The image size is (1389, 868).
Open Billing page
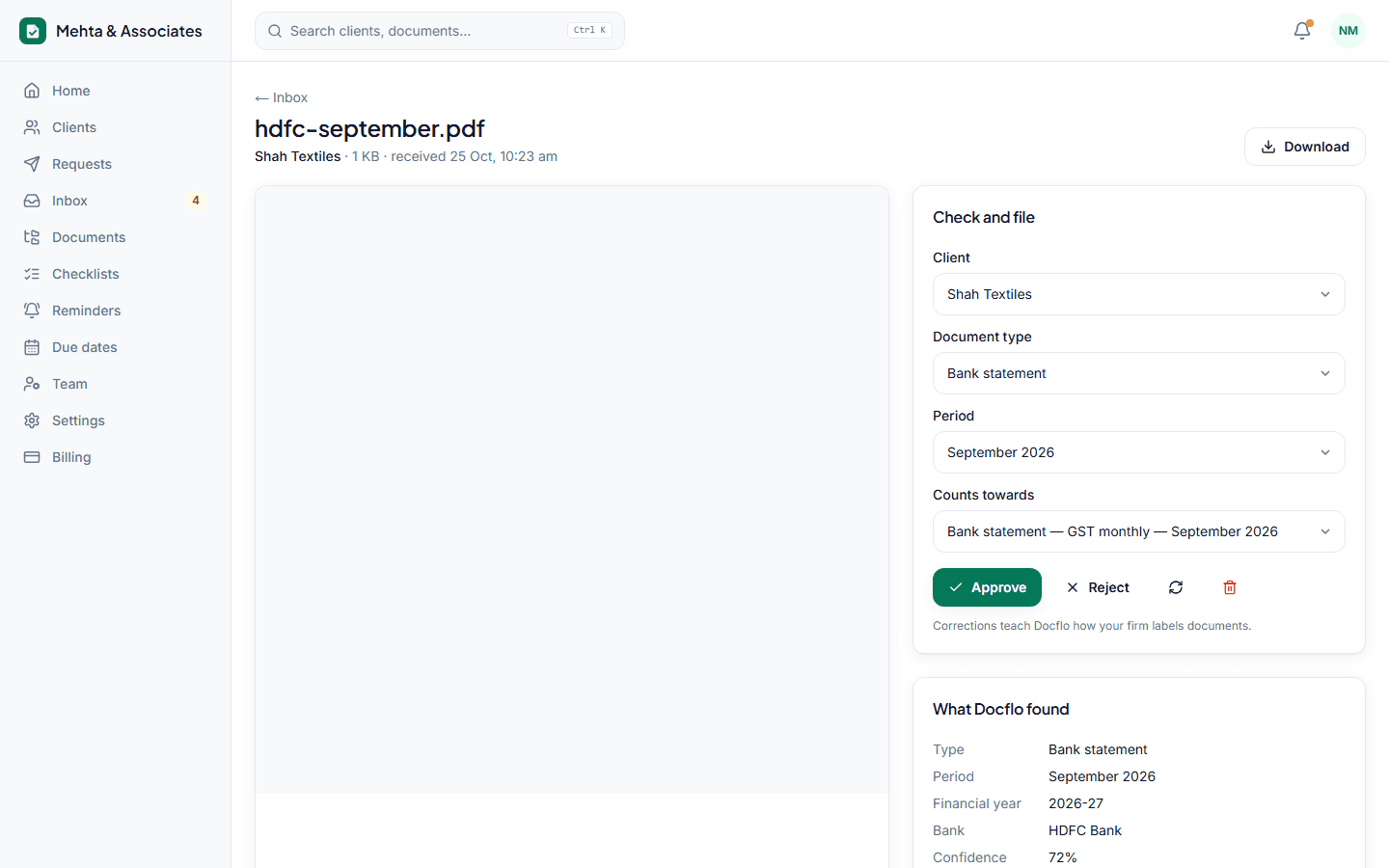[116, 457]
